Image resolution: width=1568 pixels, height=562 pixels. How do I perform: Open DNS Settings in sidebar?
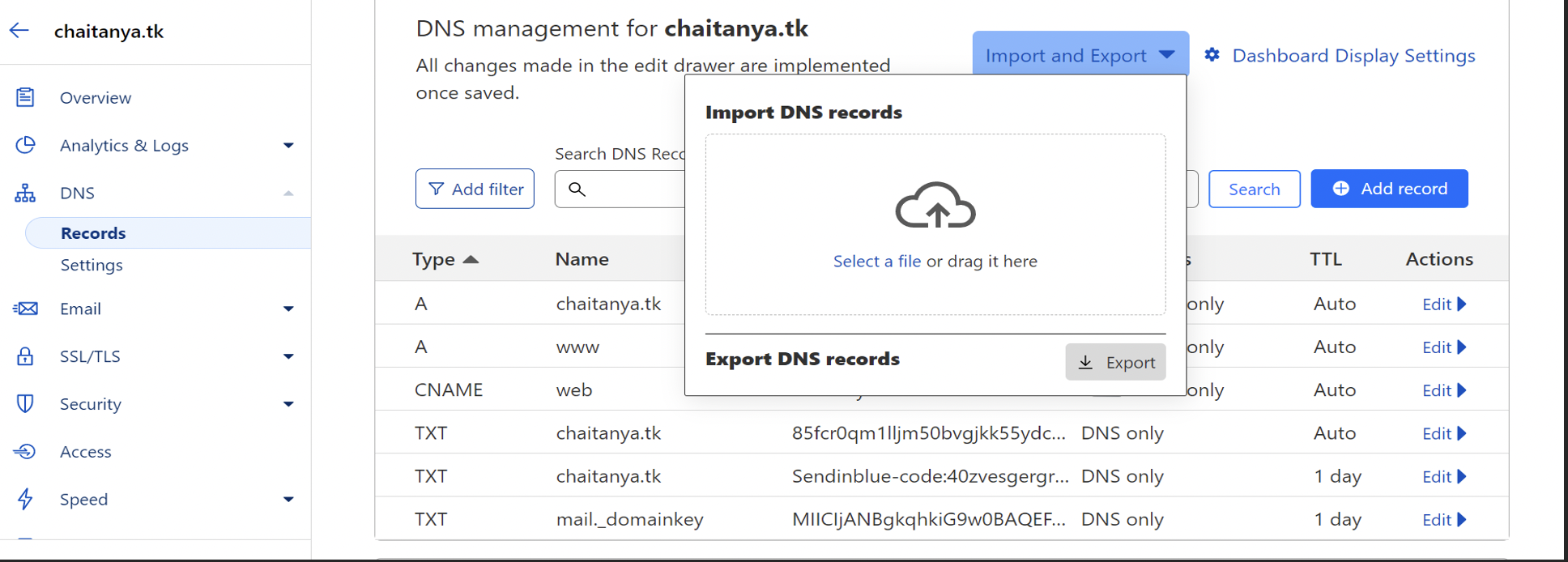[x=92, y=265]
